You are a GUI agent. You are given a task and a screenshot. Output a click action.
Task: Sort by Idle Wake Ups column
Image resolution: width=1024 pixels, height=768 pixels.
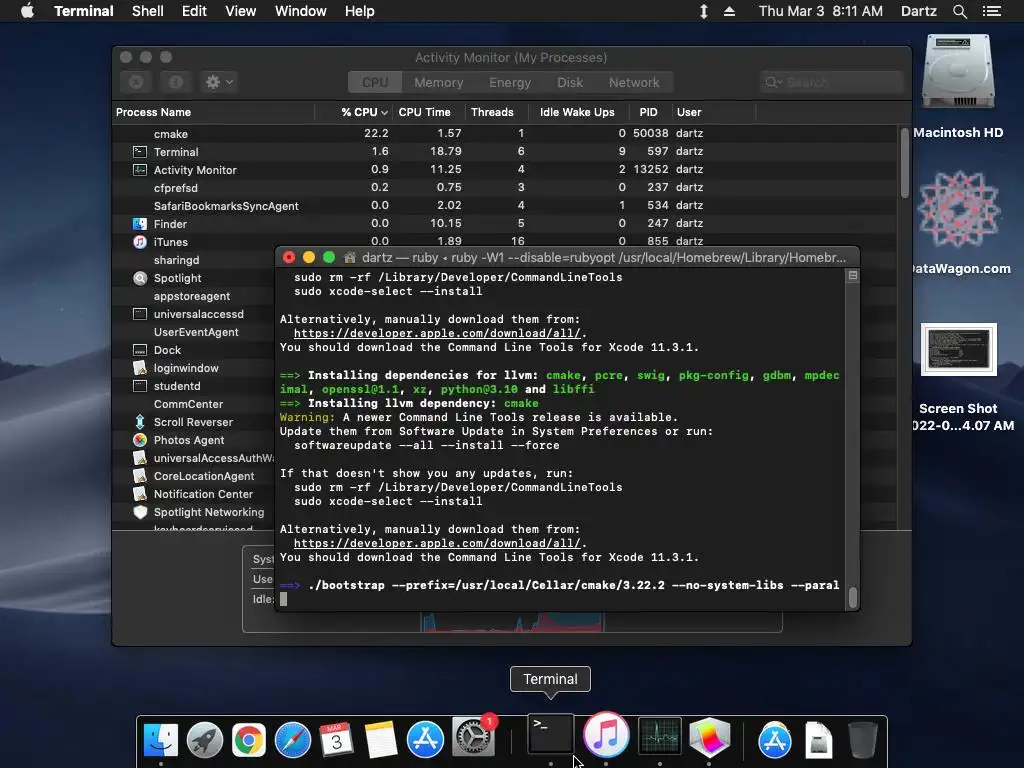coord(578,112)
